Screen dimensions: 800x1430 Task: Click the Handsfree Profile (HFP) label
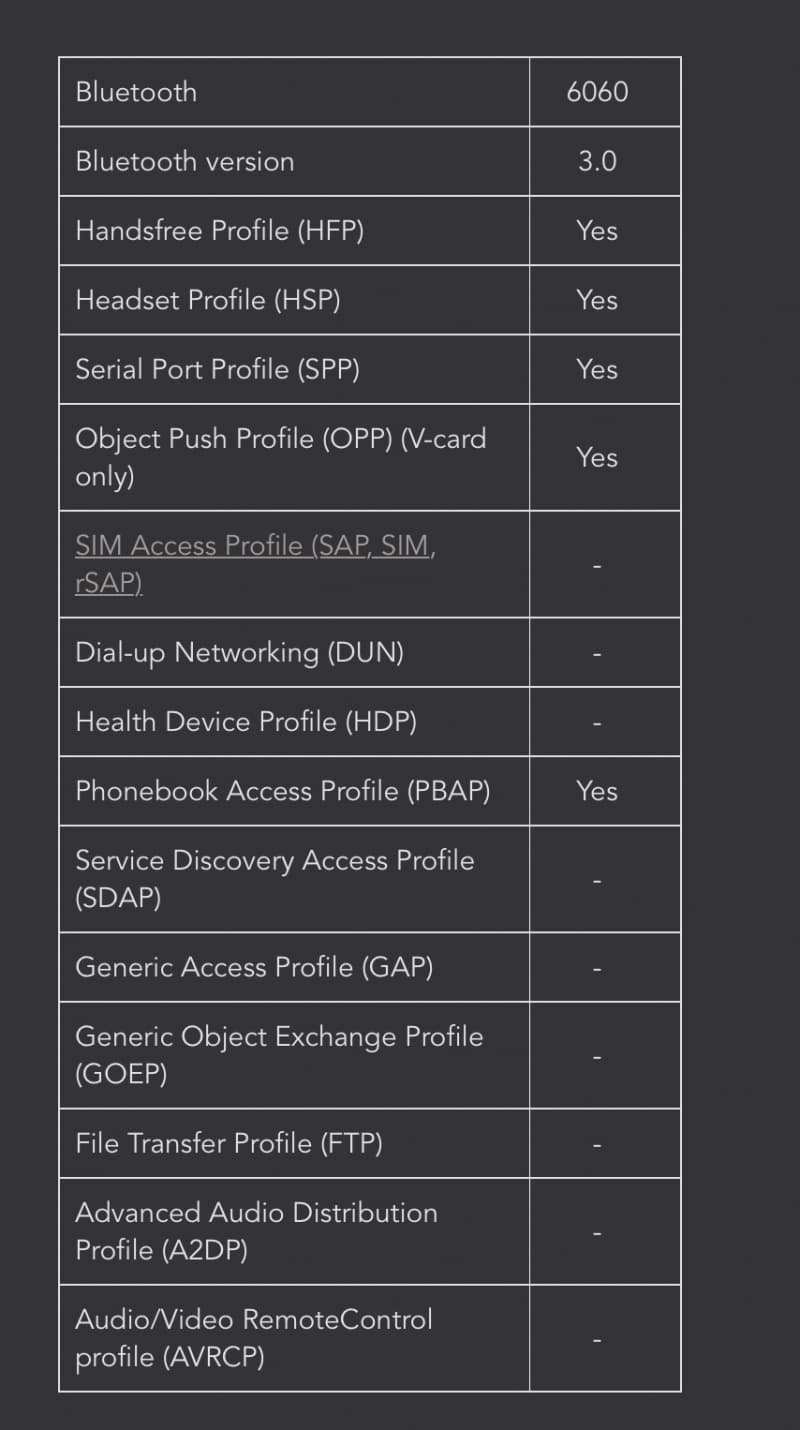click(220, 231)
